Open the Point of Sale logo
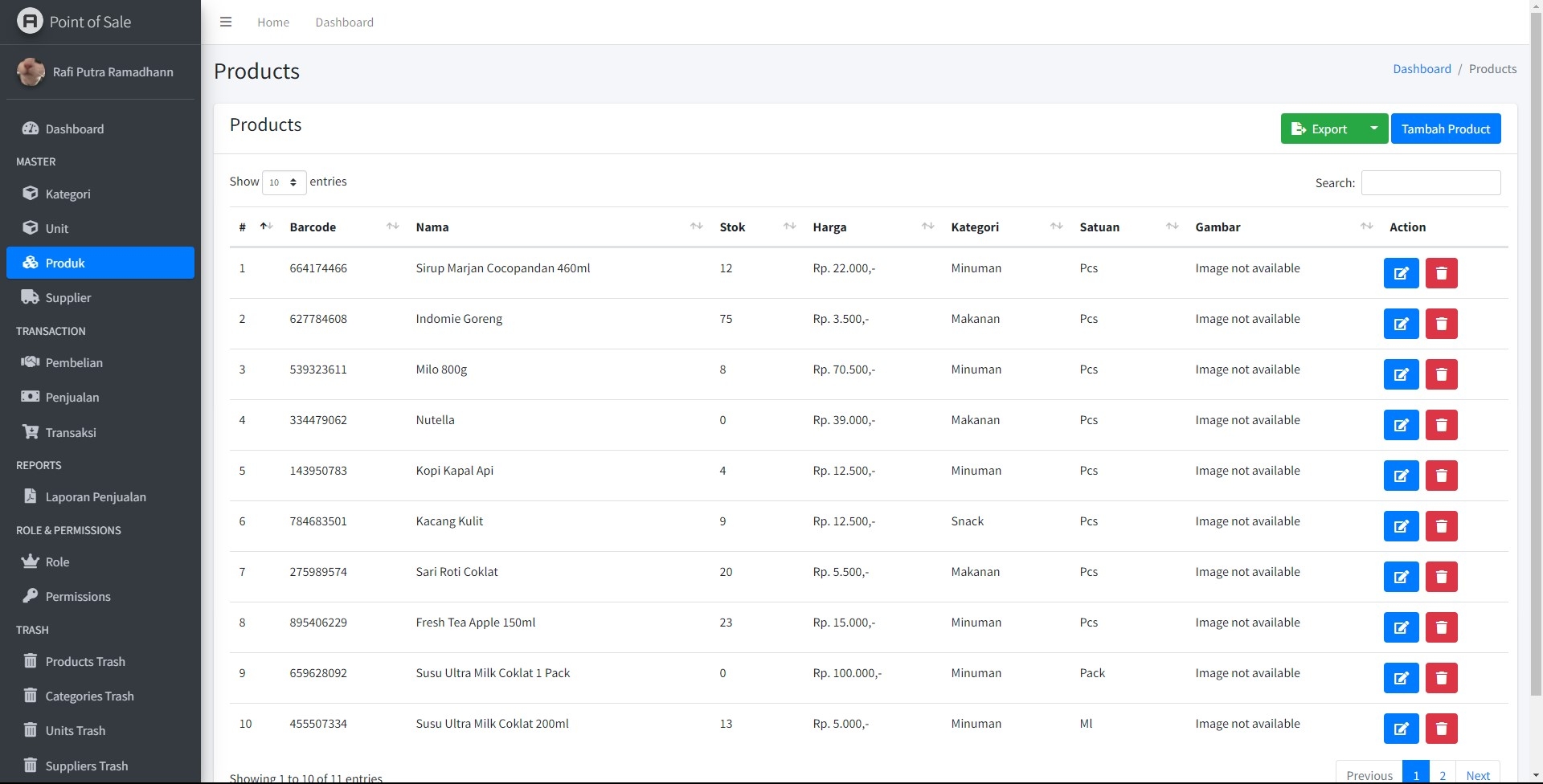The height and width of the screenshot is (784, 1543). point(30,22)
